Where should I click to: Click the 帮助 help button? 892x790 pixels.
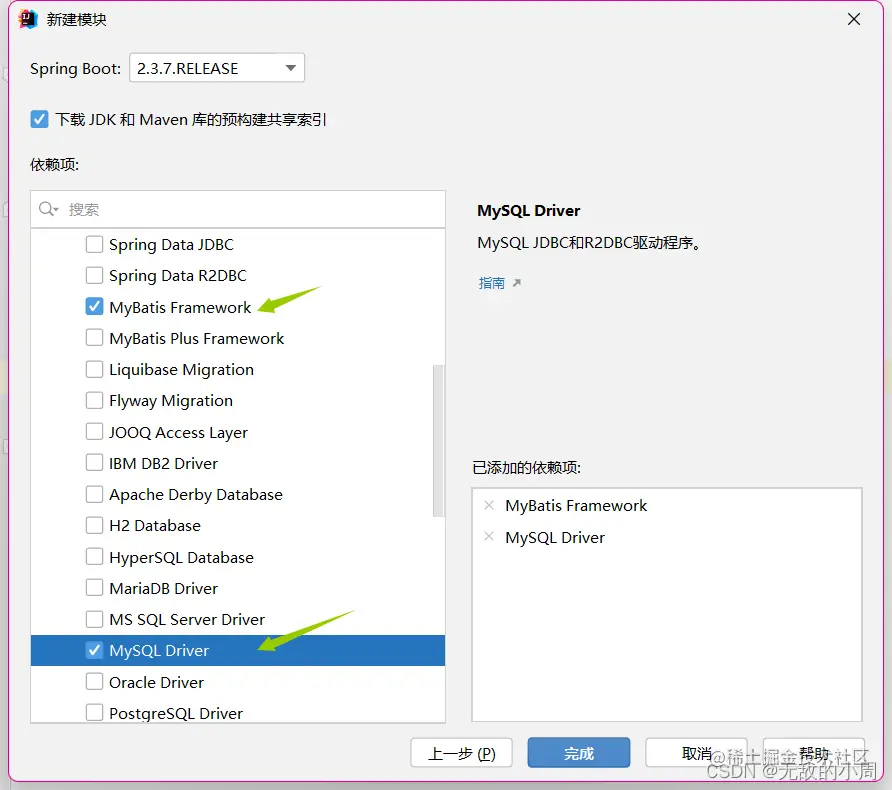point(813,753)
